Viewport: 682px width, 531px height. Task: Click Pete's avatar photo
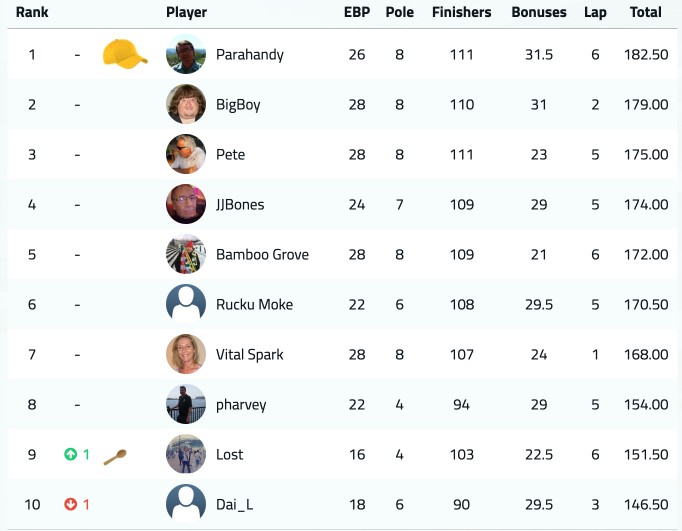click(186, 154)
